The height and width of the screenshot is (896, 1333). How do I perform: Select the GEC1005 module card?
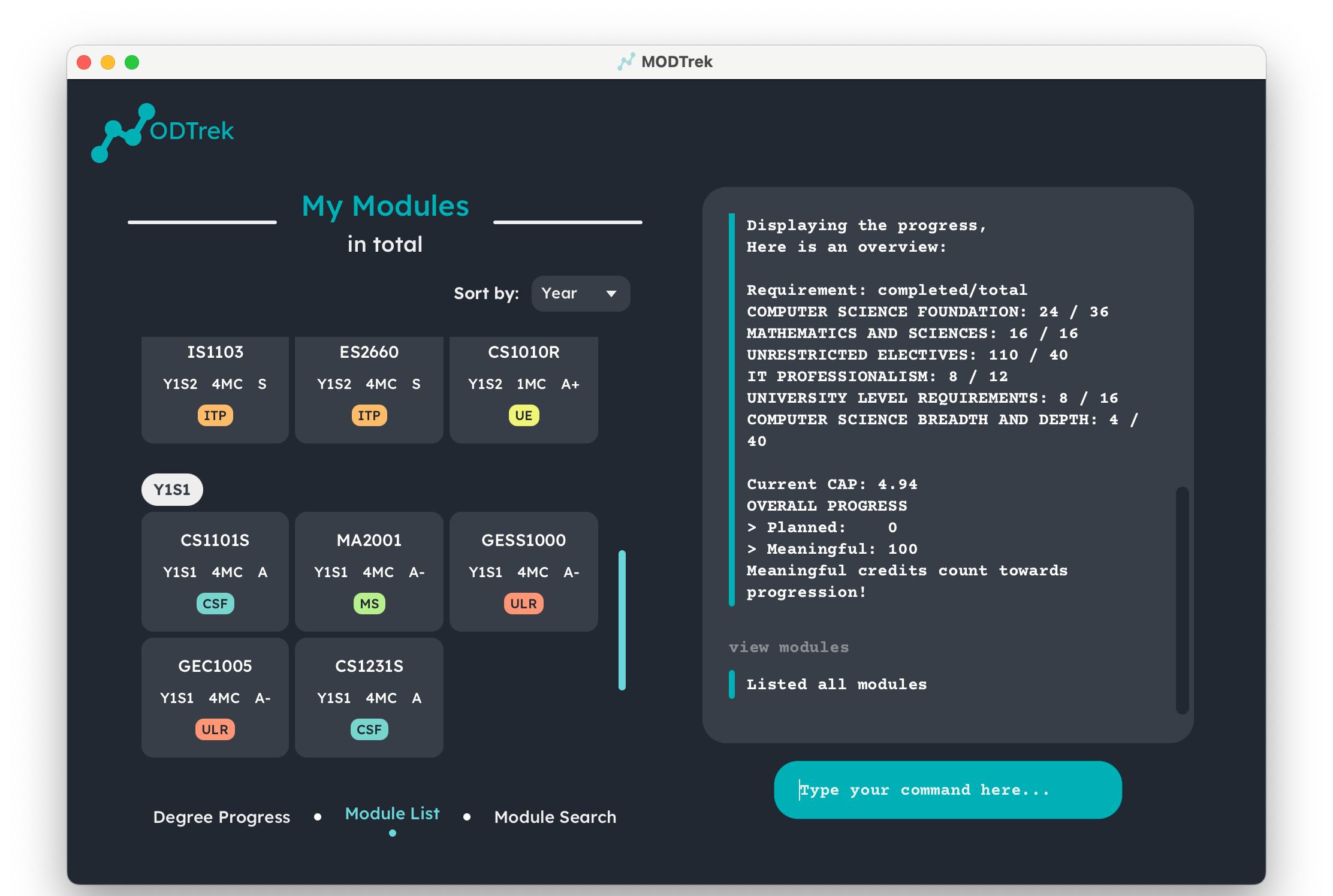(x=215, y=697)
